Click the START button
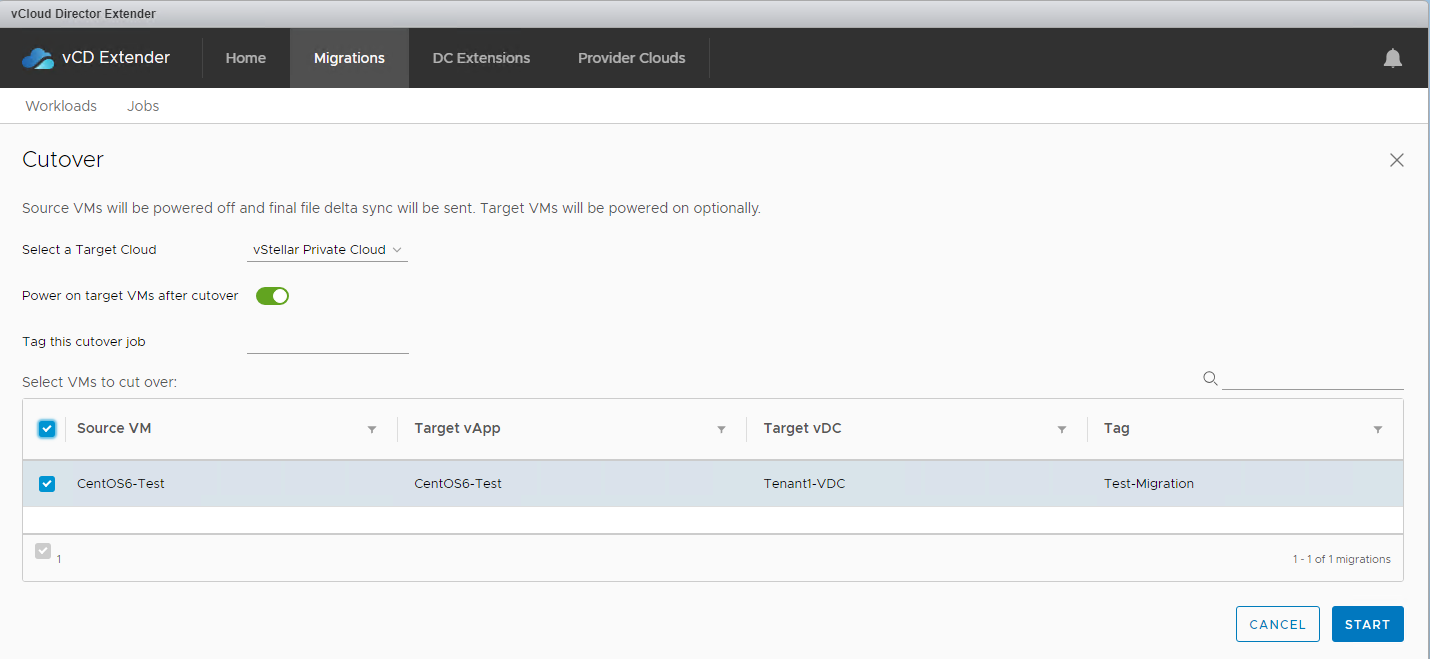1430x659 pixels. (x=1368, y=624)
